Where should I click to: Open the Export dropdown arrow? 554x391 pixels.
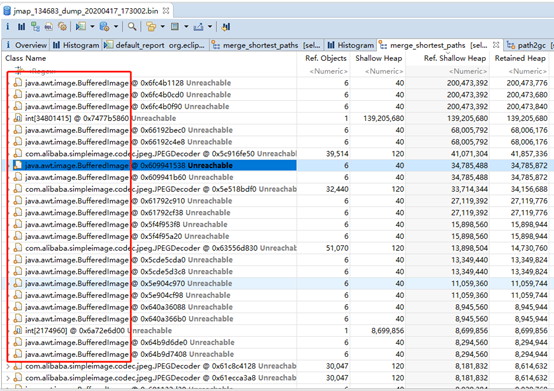pyautogui.click(x=210, y=26)
